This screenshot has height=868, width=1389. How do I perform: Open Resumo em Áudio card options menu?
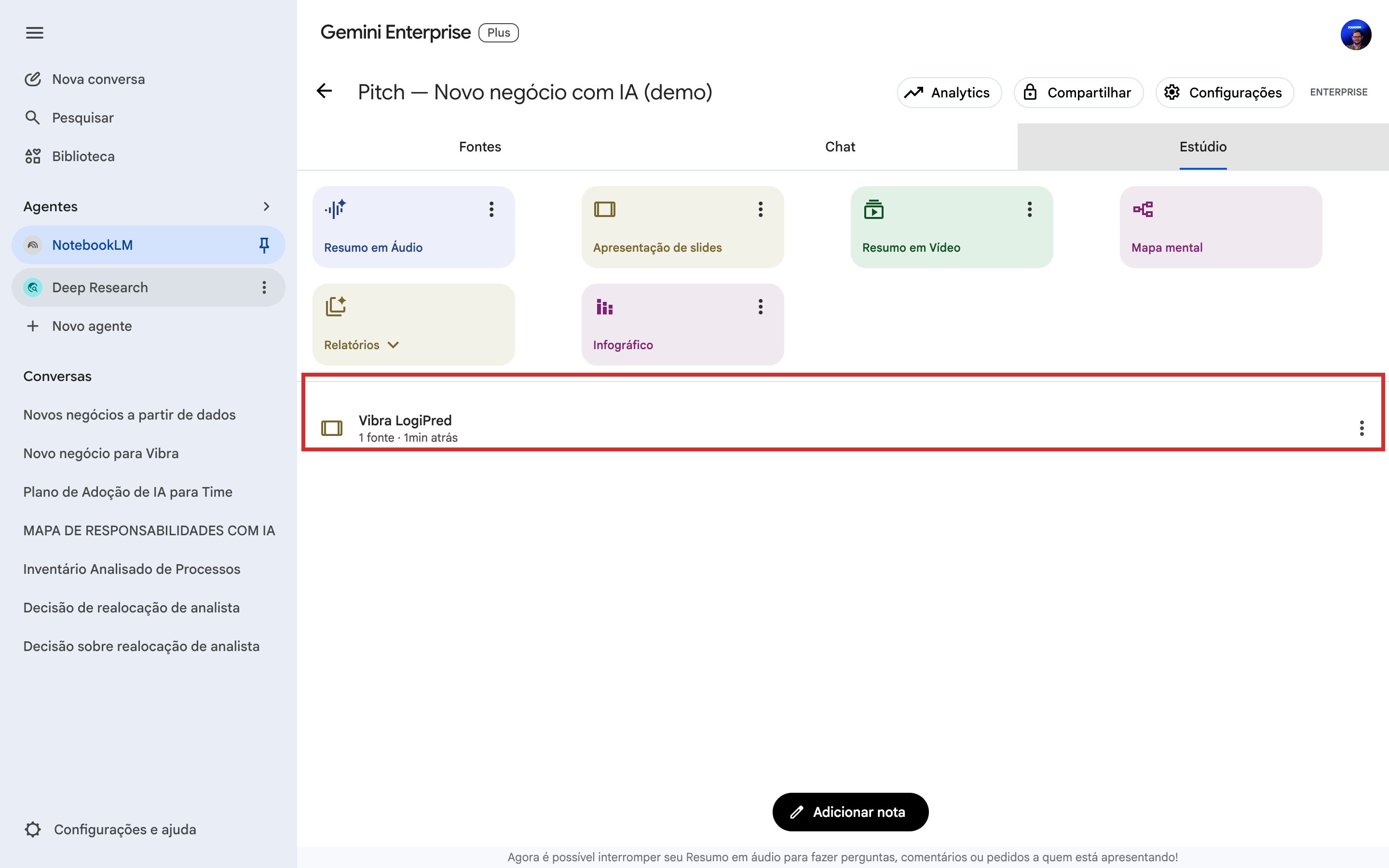tap(491, 209)
